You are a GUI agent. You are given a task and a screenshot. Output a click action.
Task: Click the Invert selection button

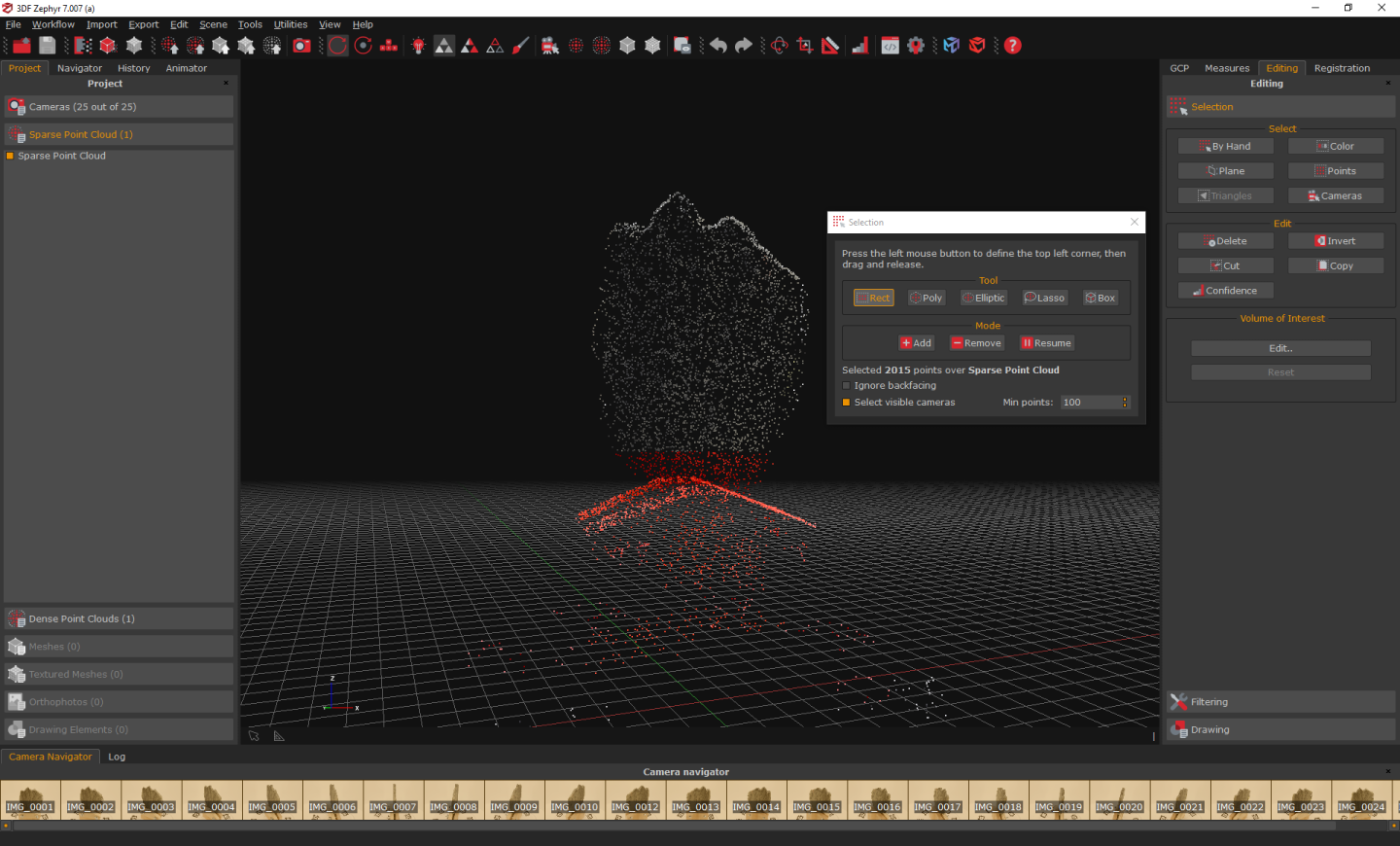pyautogui.click(x=1336, y=241)
